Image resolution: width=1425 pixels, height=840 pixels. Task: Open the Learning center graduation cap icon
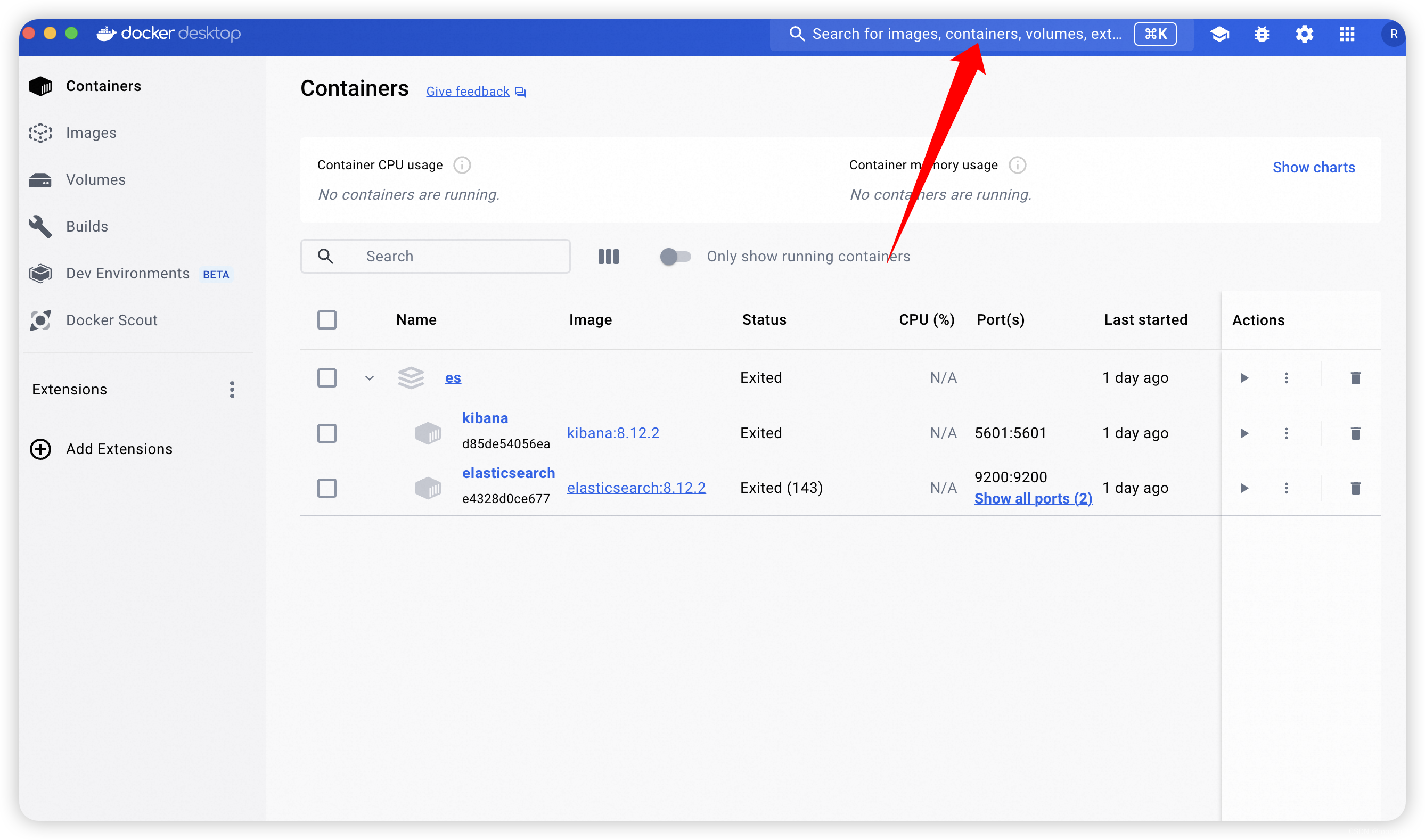(1219, 35)
